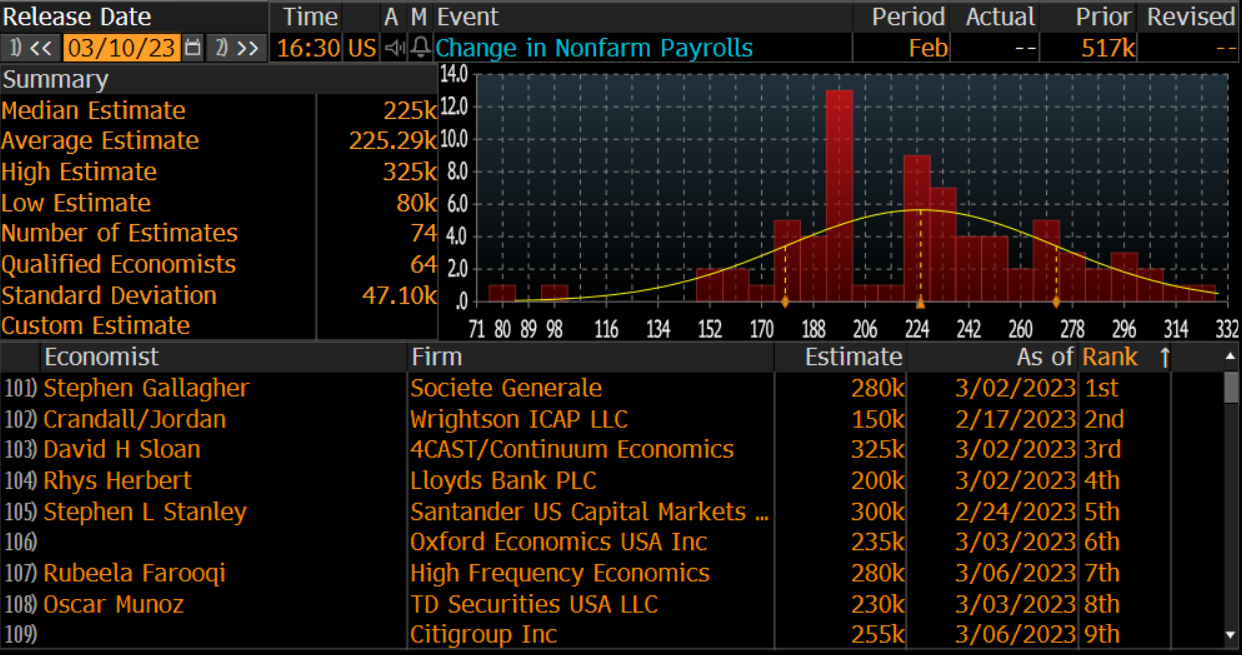Select economist Stephen L Stanley
1242x655 pixels.
pos(145,512)
